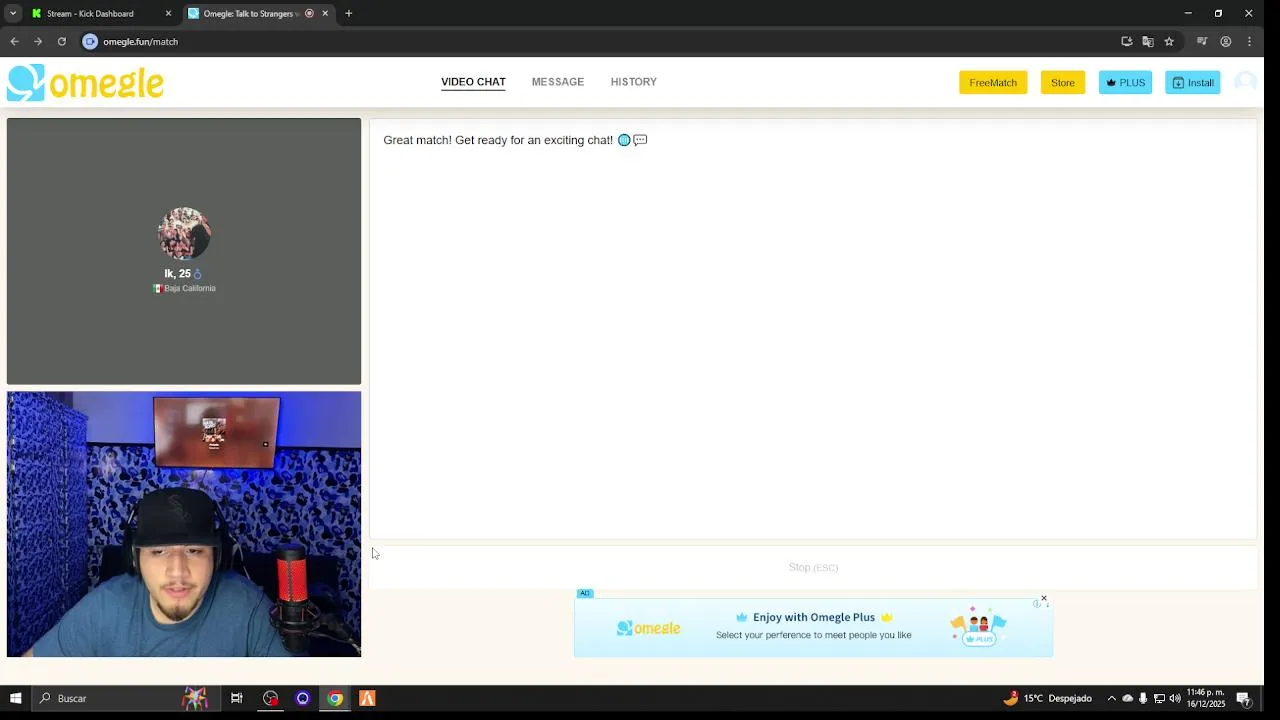
Task: Open the VIDEO CHAT tab
Action: pos(473,82)
